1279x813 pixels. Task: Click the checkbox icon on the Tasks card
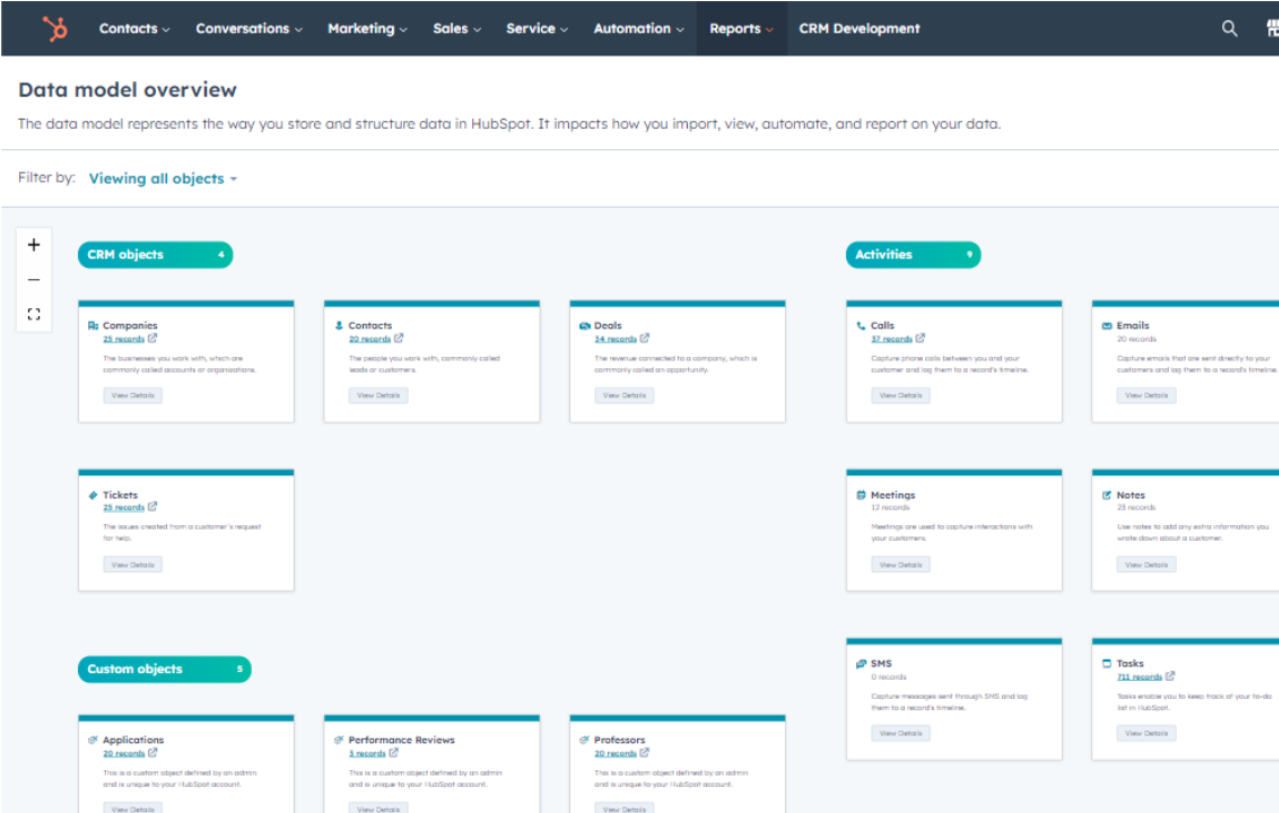pos(1106,662)
